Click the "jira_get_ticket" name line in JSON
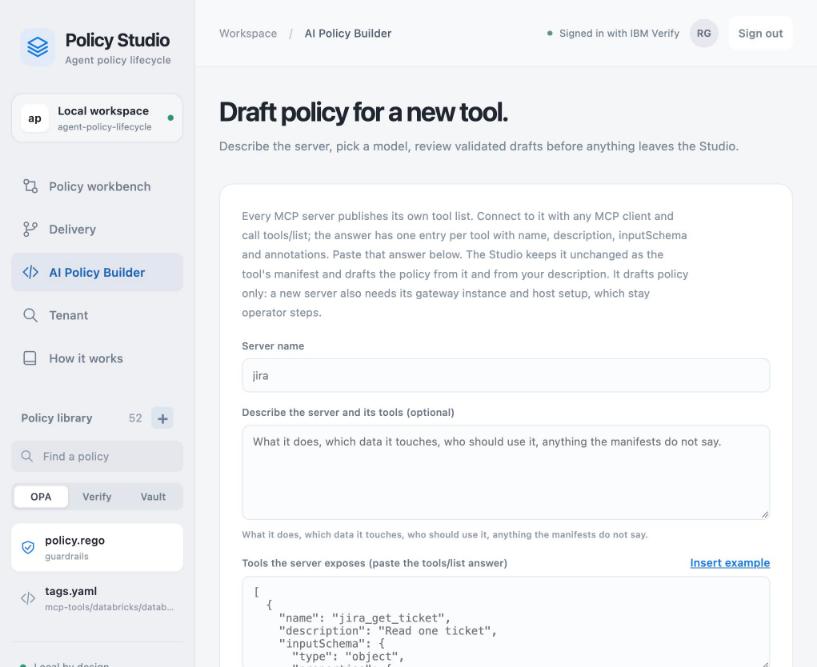 (x=365, y=618)
